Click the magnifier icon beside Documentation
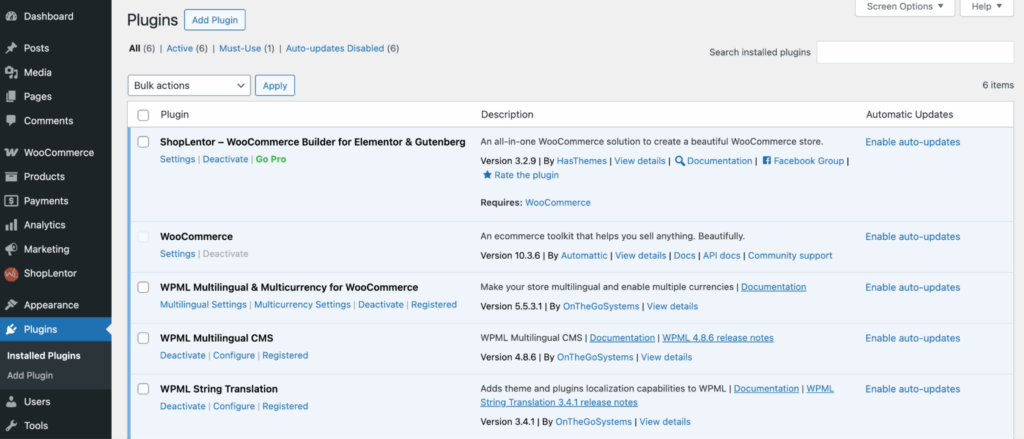The width and height of the screenshot is (1024, 439). point(680,161)
